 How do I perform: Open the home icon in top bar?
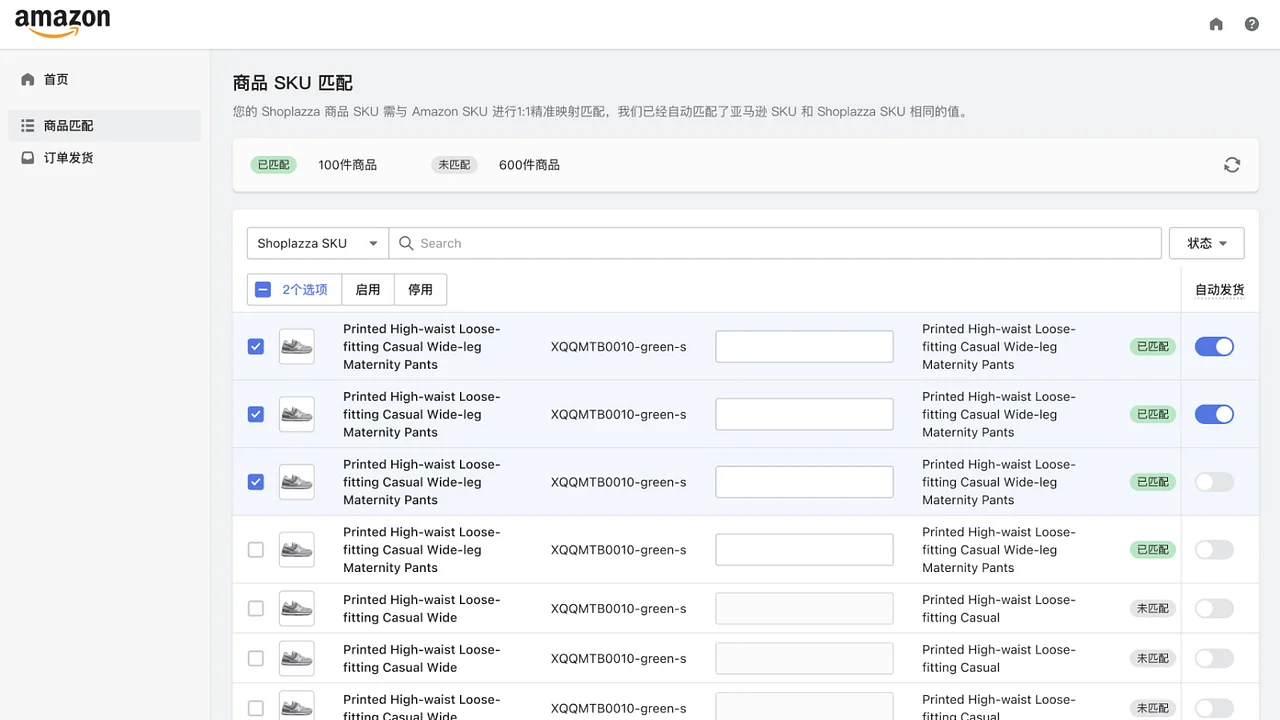(x=1216, y=24)
